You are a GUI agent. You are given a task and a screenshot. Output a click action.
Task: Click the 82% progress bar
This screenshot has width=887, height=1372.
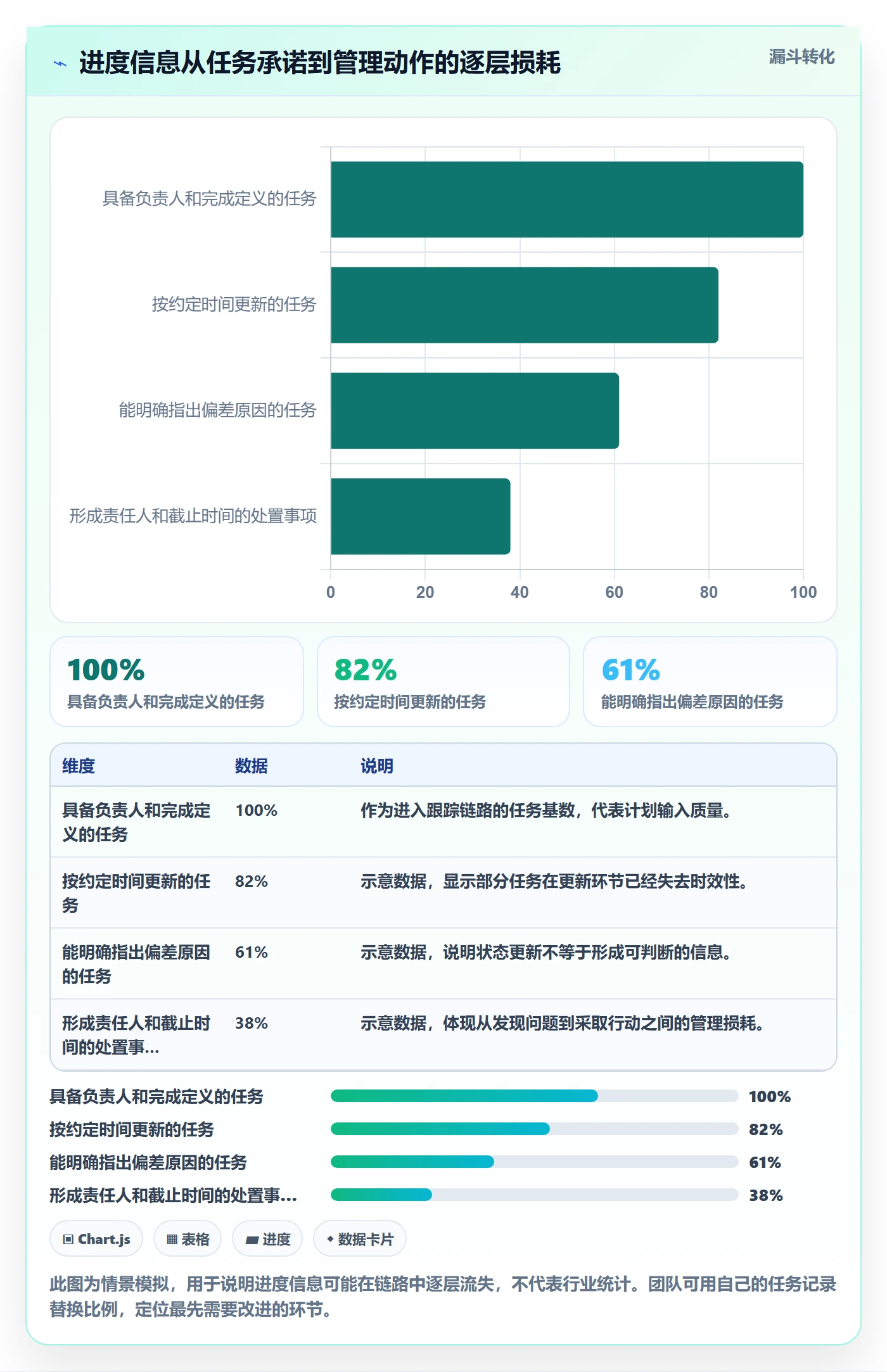coord(534,1129)
